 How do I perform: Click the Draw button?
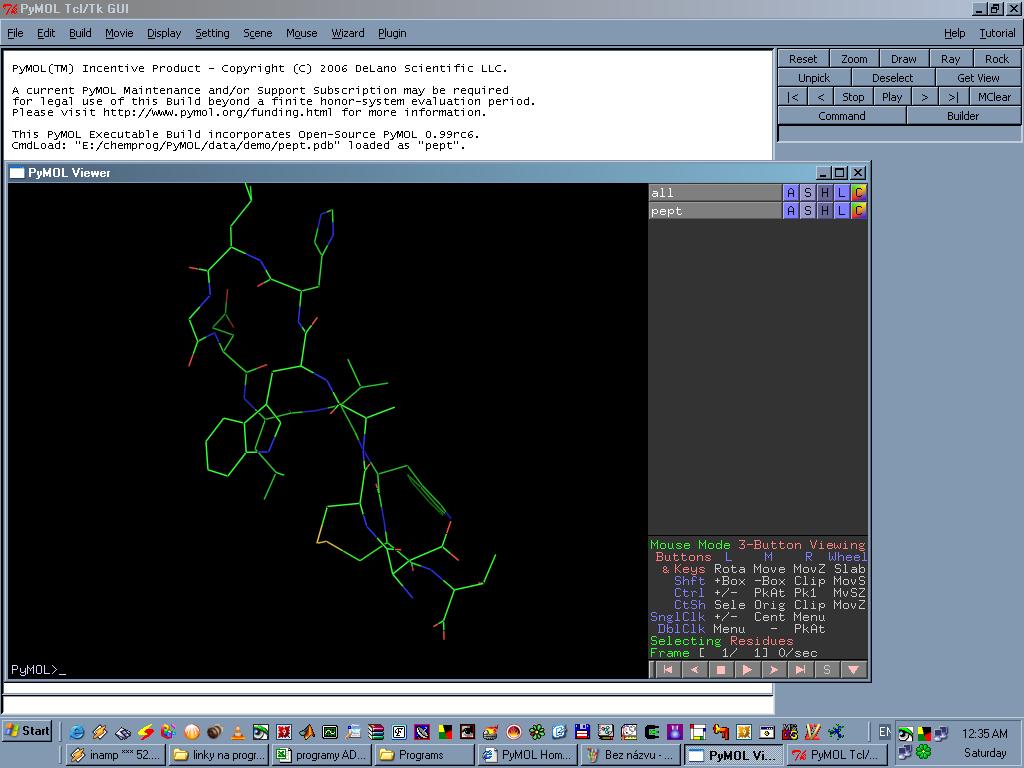coord(904,59)
